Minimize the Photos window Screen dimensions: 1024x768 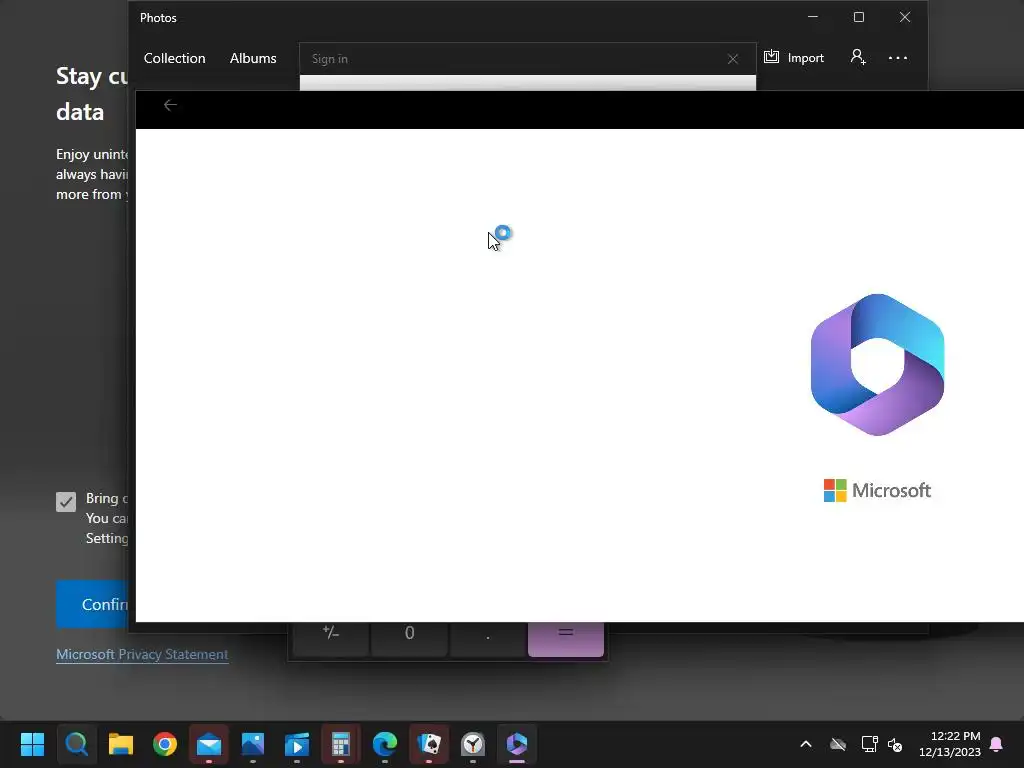pyautogui.click(x=813, y=17)
